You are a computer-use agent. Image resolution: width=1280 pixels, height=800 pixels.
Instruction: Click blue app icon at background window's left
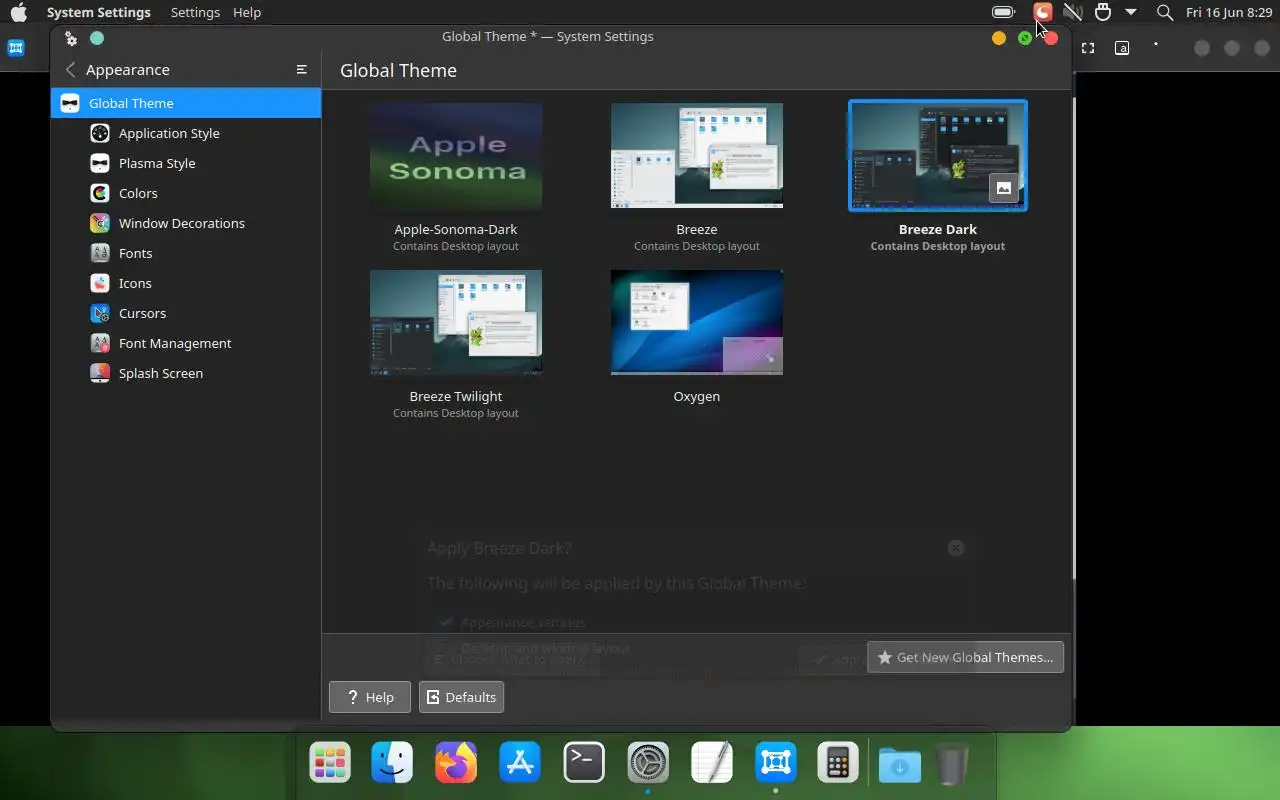16,48
